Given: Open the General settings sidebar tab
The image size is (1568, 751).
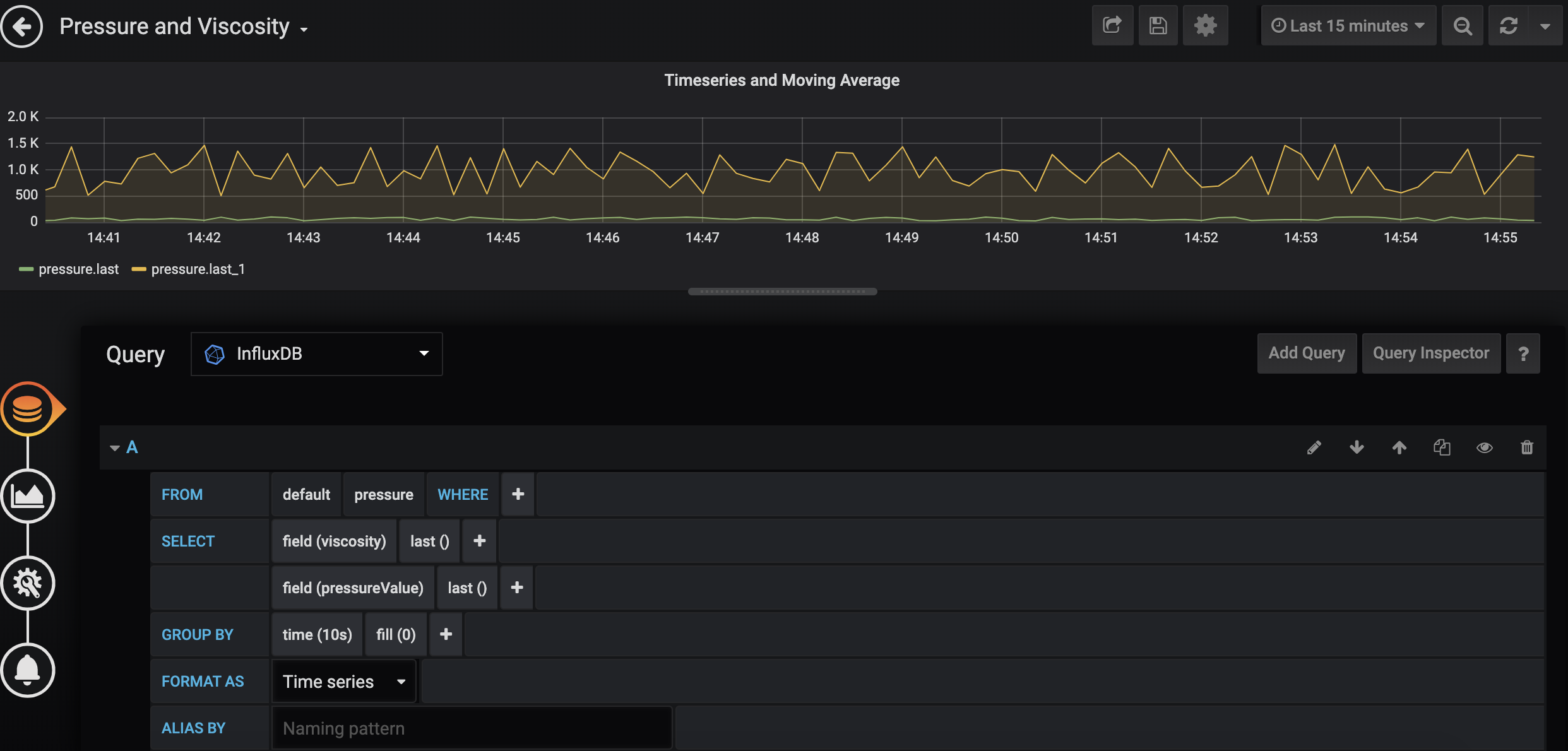Looking at the screenshot, I should [x=28, y=583].
